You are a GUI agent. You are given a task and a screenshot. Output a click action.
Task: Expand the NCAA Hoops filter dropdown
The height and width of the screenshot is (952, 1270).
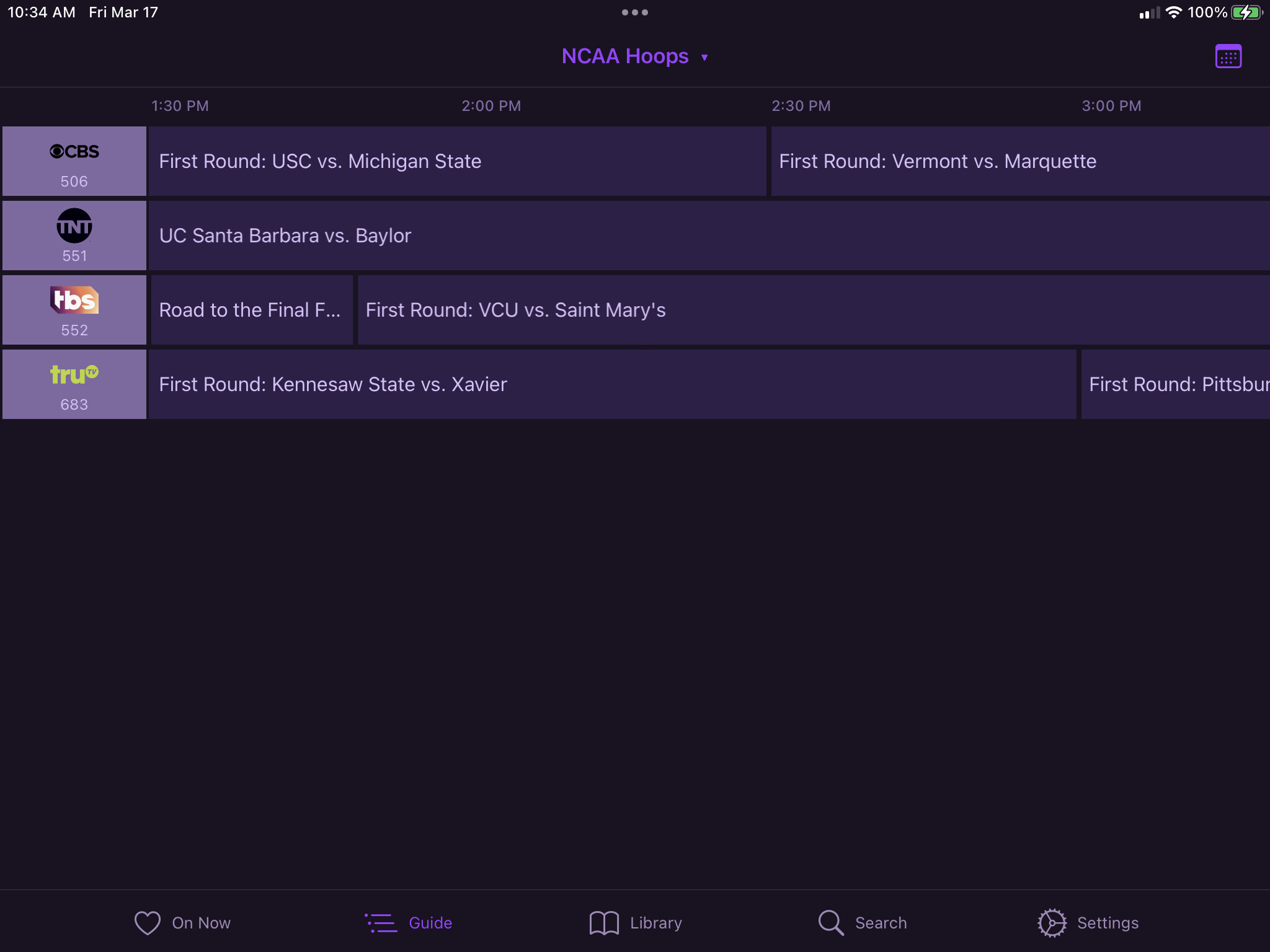[x=625, y=56]
